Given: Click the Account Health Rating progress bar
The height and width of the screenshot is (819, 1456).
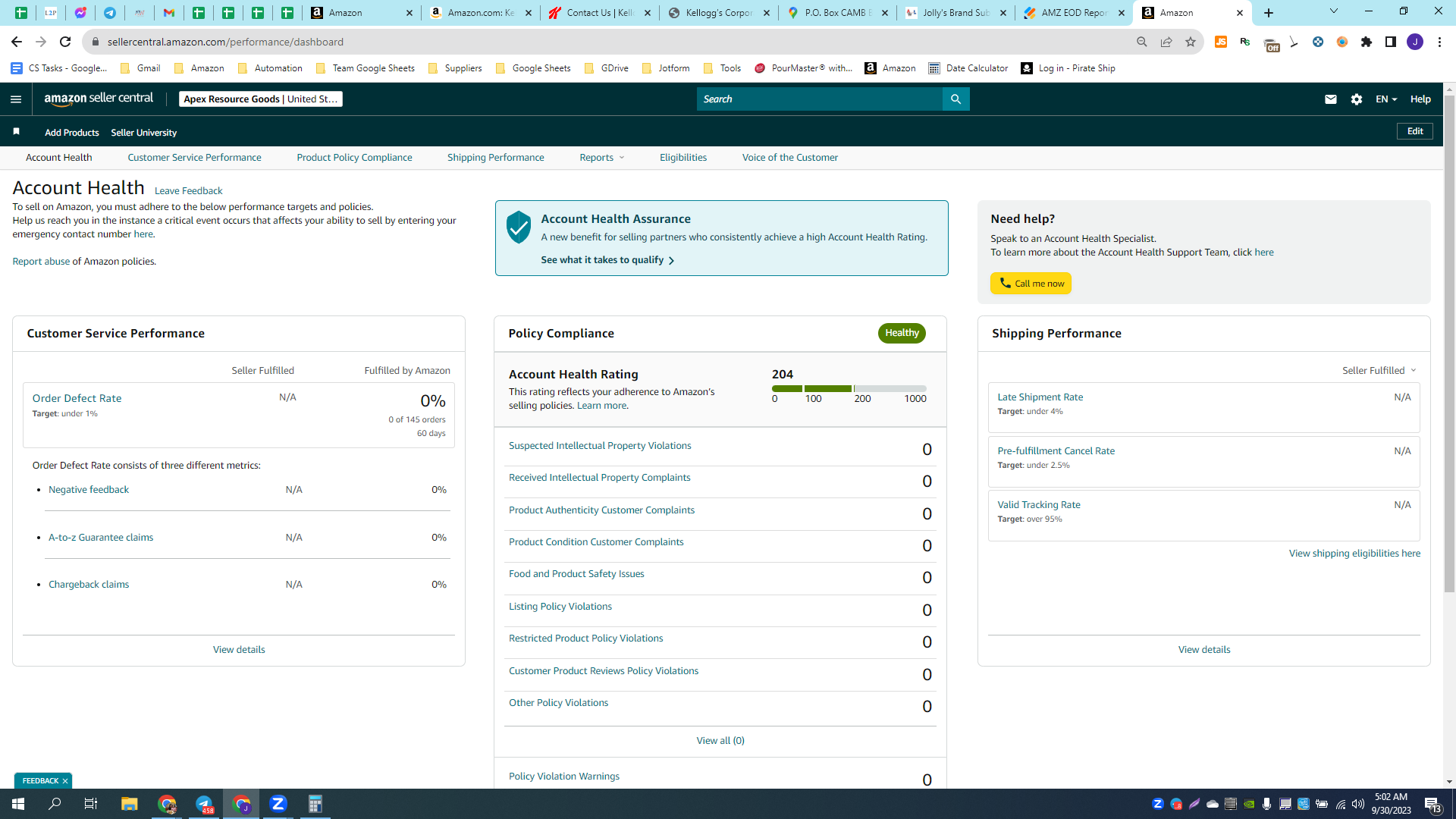Looking at the screenshot, I should coord(849,389).
